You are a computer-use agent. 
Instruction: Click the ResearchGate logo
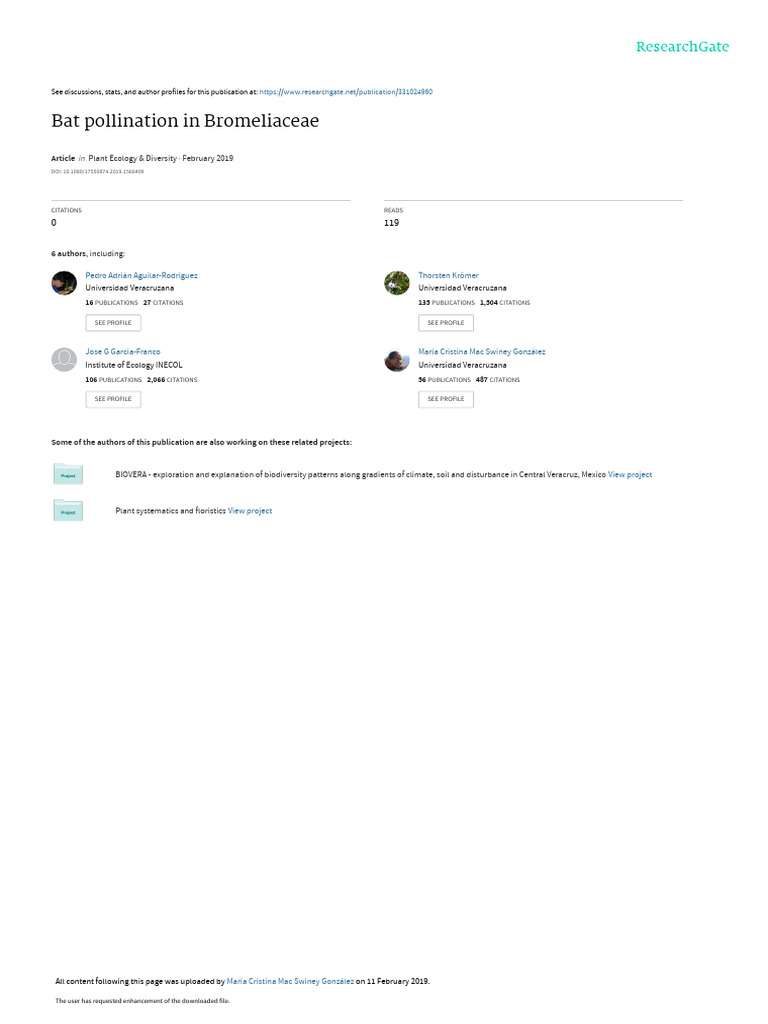point(682,47)
